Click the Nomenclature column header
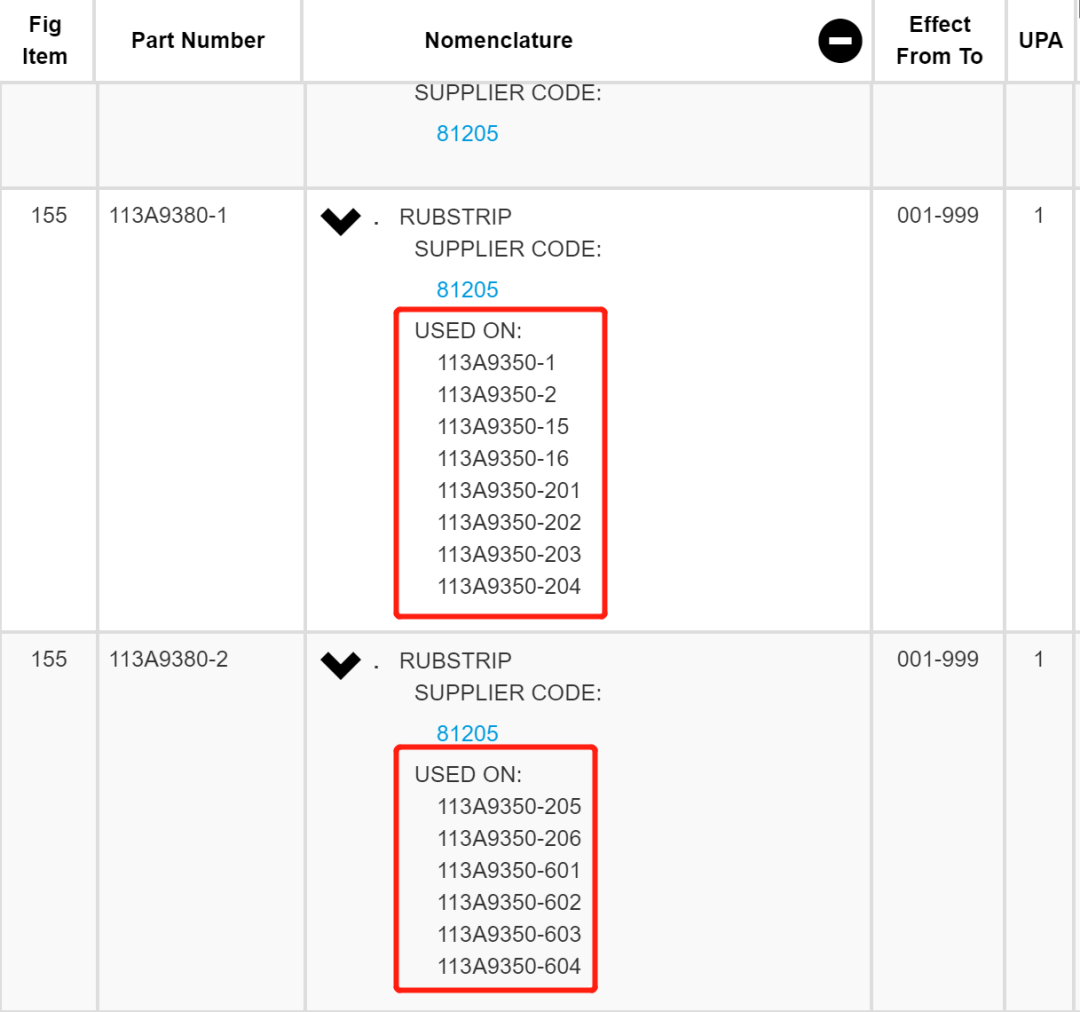Viewport: 1080px width, 1012px height. click(x=499, y=41)
